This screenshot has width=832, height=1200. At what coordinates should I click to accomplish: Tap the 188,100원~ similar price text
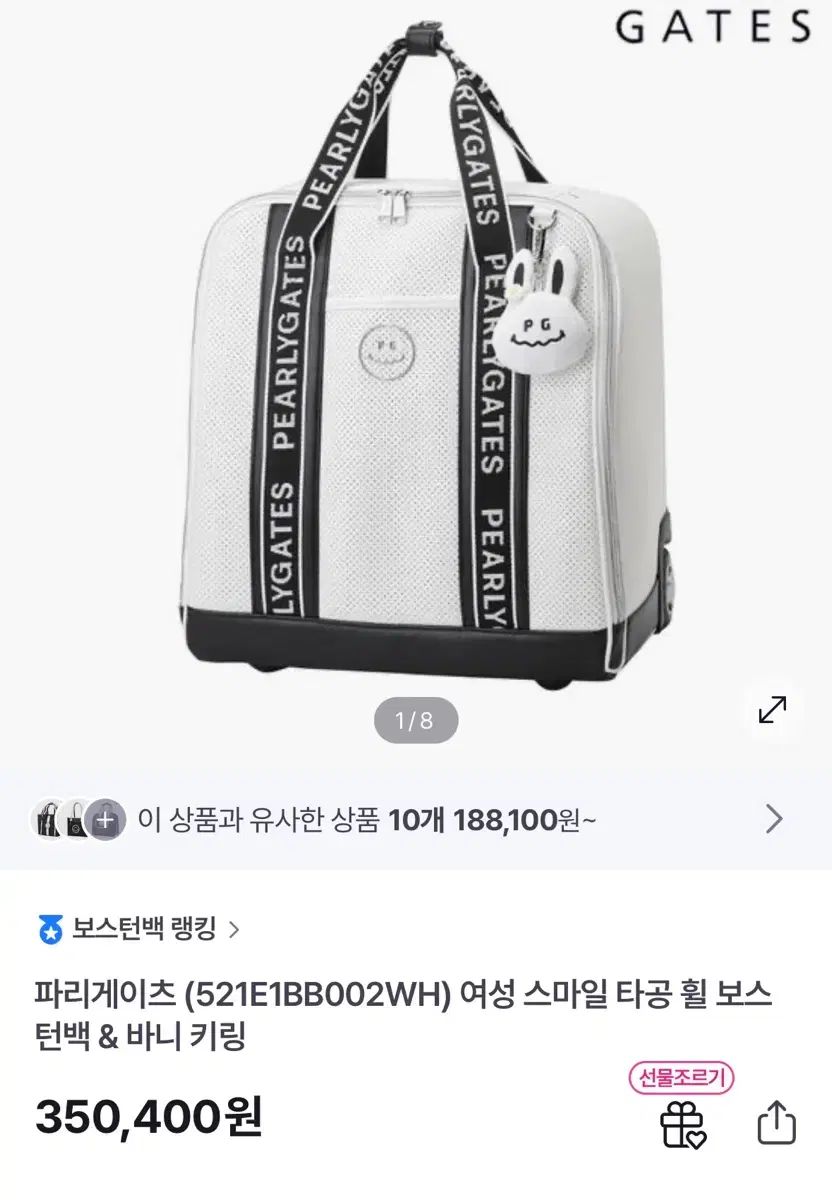tap(526, 820)
